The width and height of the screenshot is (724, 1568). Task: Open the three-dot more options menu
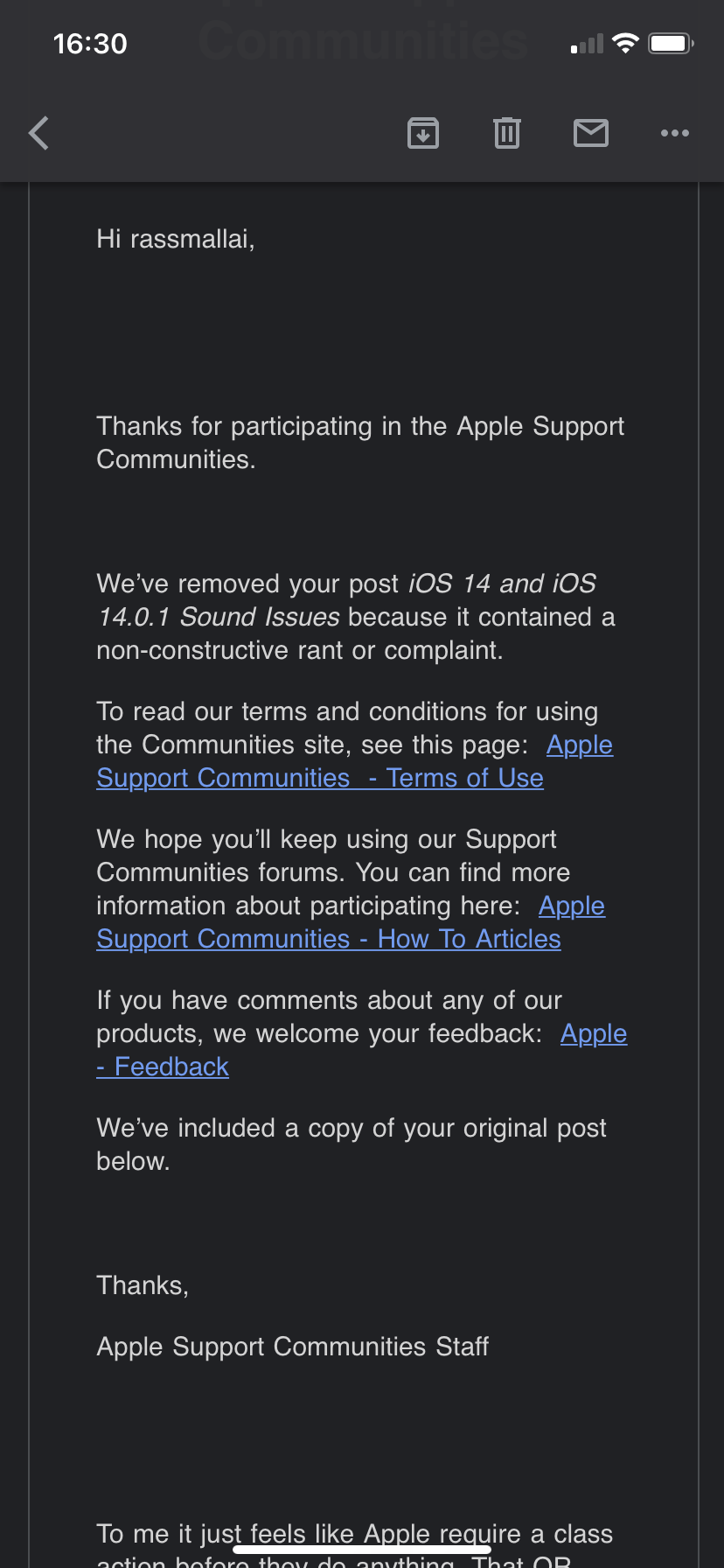click(x=675, y=133)
